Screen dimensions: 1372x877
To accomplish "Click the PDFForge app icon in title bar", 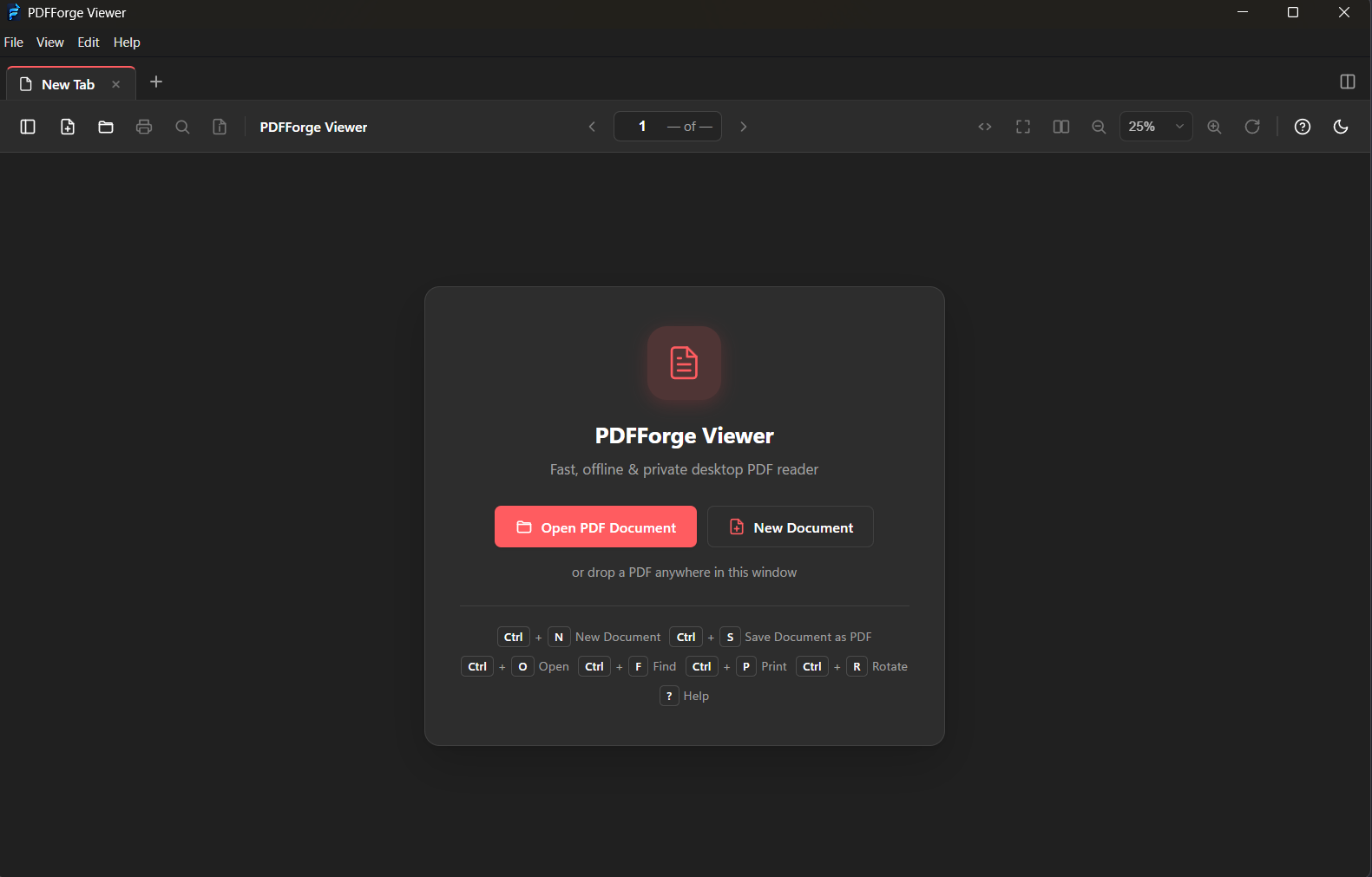I will point(14,12).
